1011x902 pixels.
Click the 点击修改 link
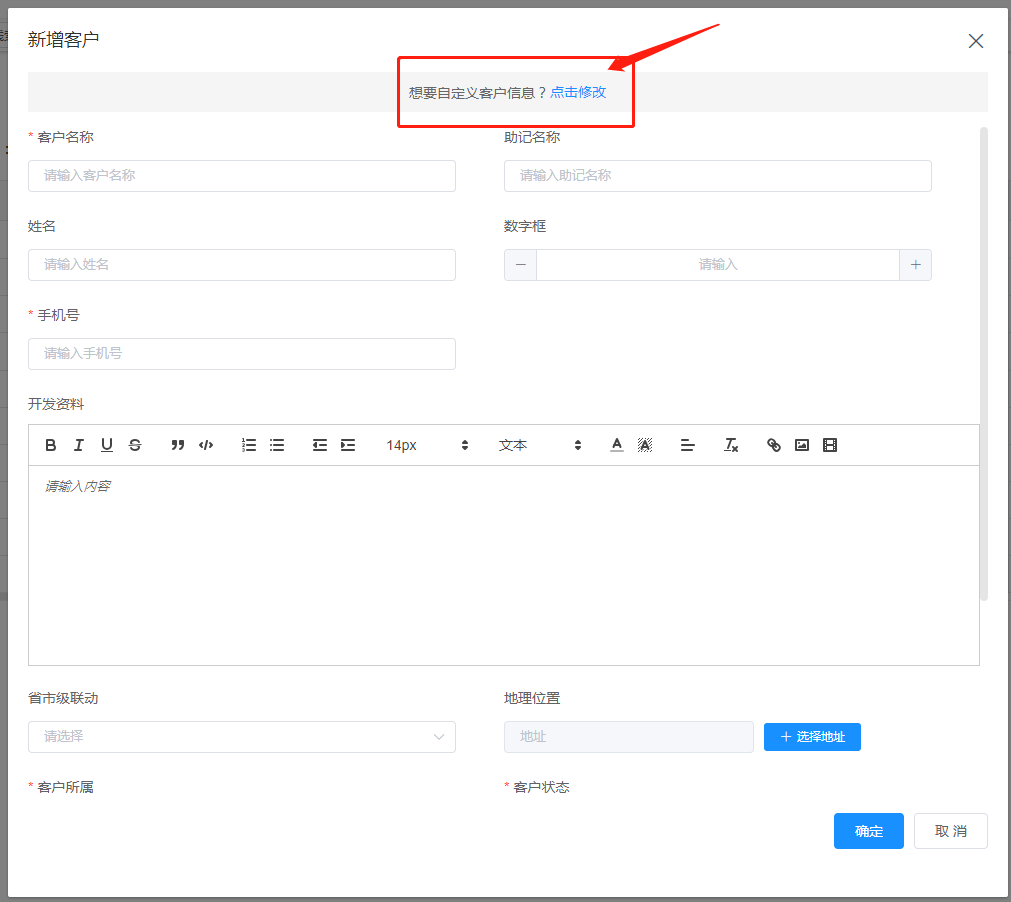[578, 92]
